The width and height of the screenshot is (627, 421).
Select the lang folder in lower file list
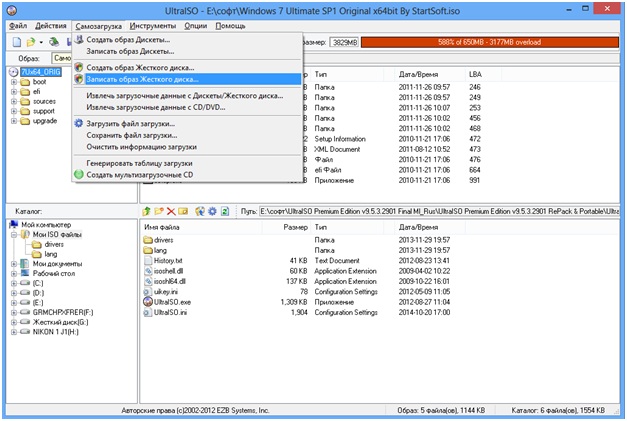(160, 250)
